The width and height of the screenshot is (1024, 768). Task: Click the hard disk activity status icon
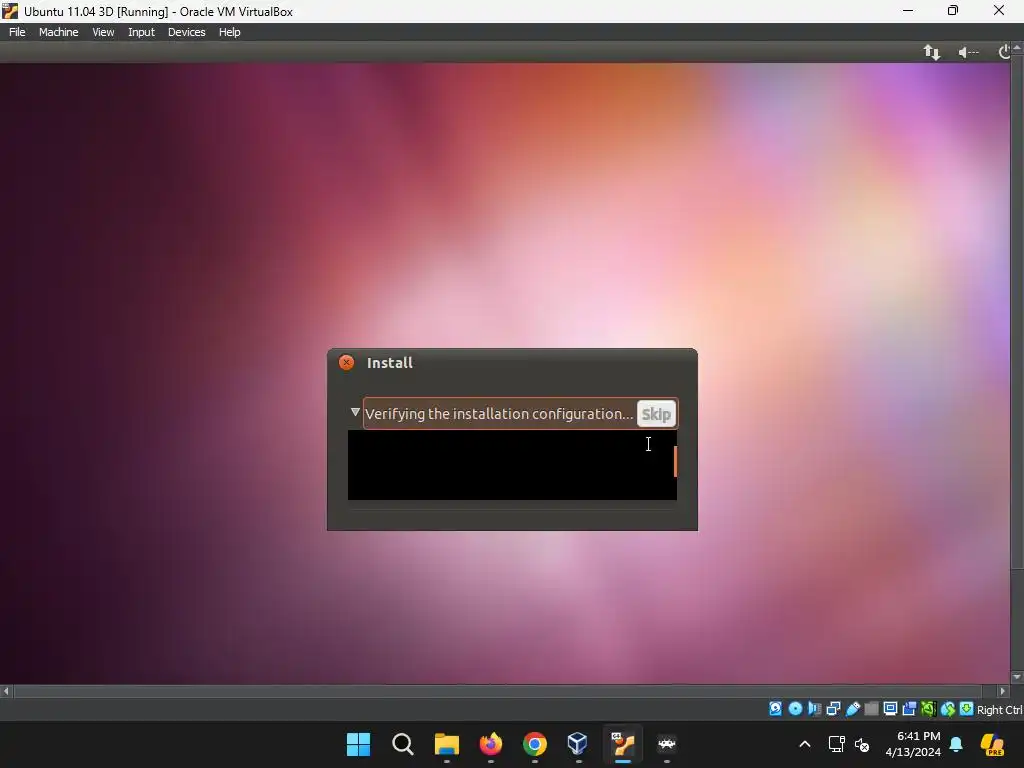point(775,709)
